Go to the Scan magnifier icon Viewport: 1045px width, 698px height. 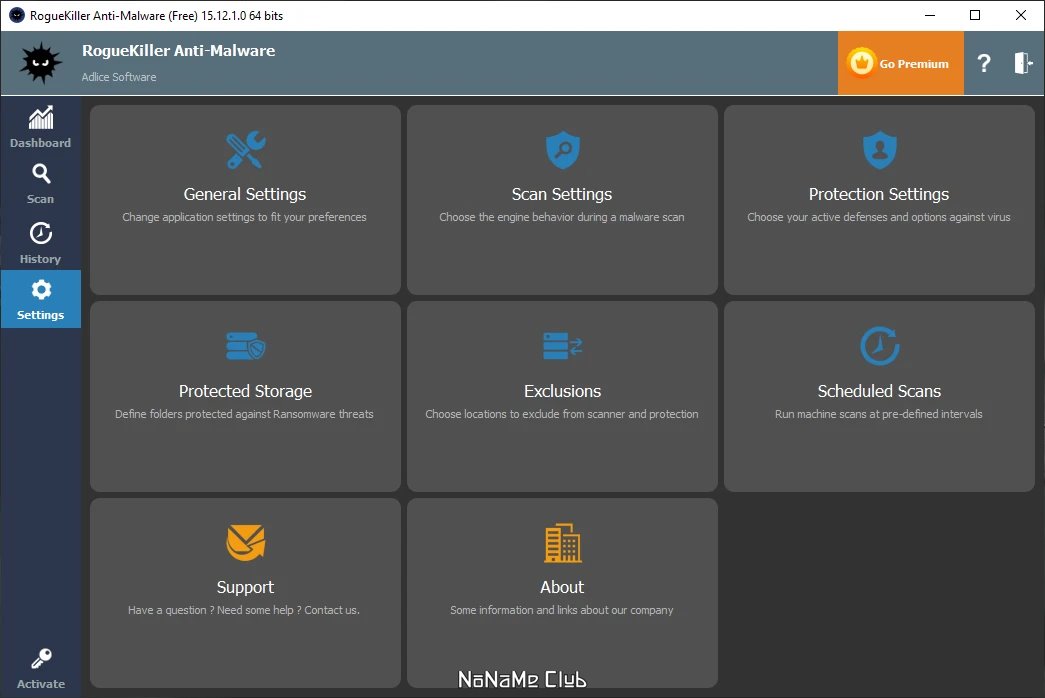point(41,174)
